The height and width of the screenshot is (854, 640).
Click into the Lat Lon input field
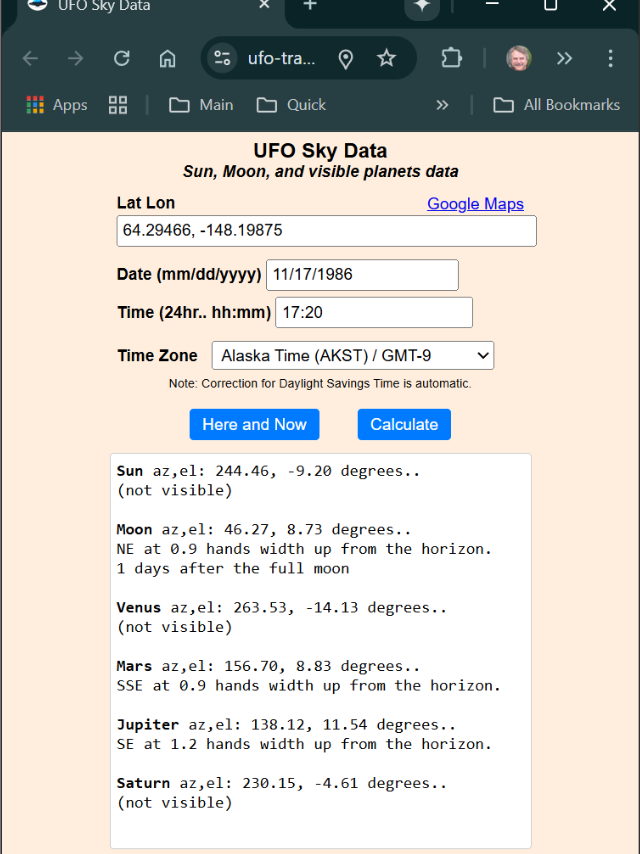326,231
